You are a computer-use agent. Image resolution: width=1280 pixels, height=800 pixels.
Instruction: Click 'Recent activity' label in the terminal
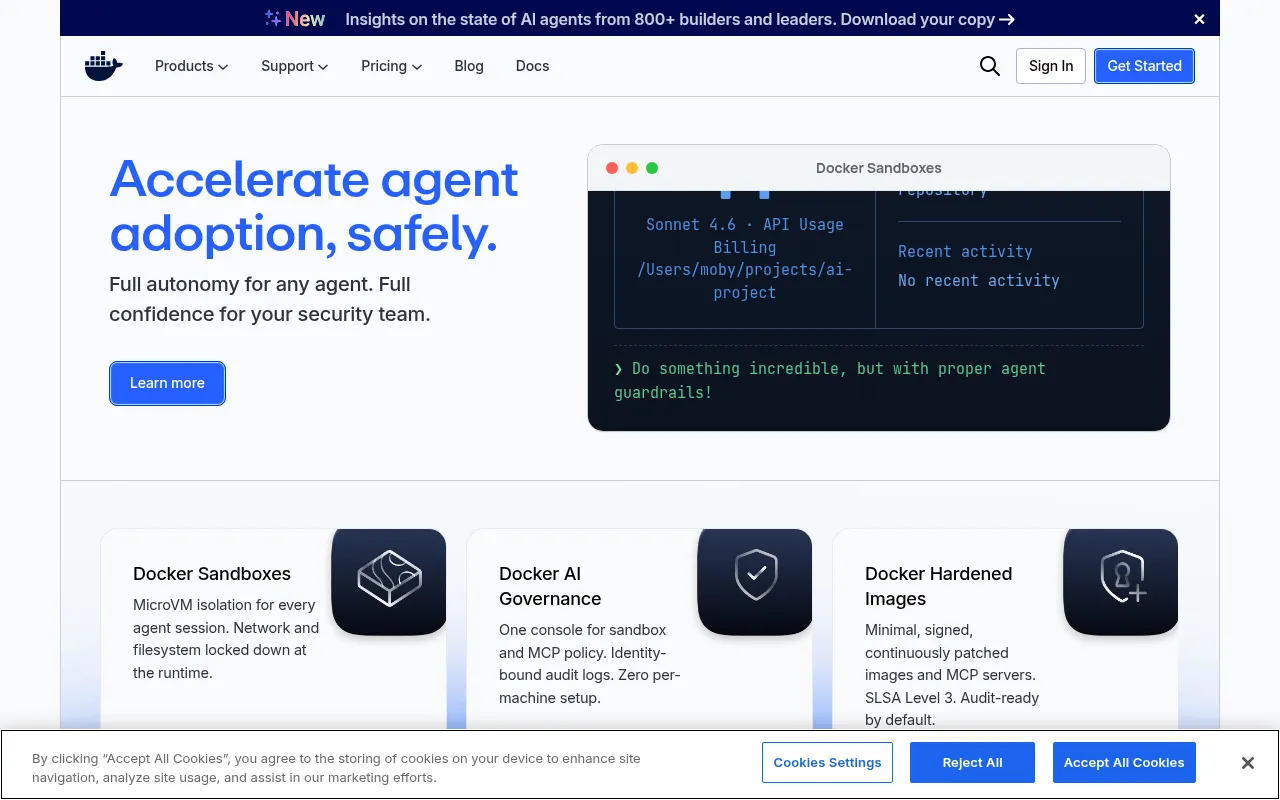(x=965, y=252)
